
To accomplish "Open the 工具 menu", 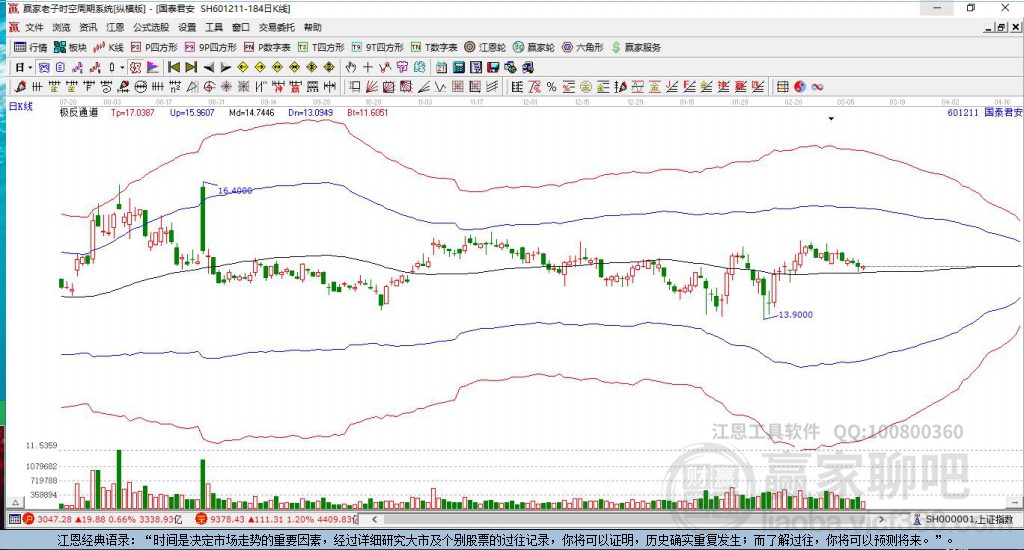I will (214, 27).
